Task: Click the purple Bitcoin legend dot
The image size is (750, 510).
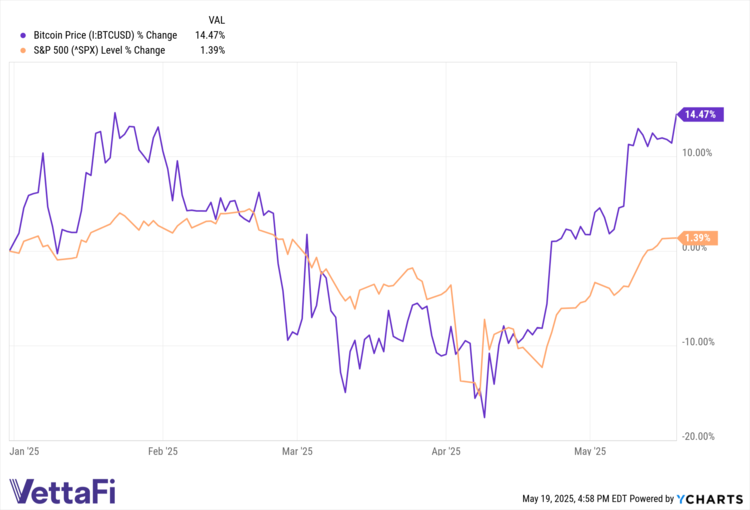Action: pyautogui.click(x=10, y=36)
